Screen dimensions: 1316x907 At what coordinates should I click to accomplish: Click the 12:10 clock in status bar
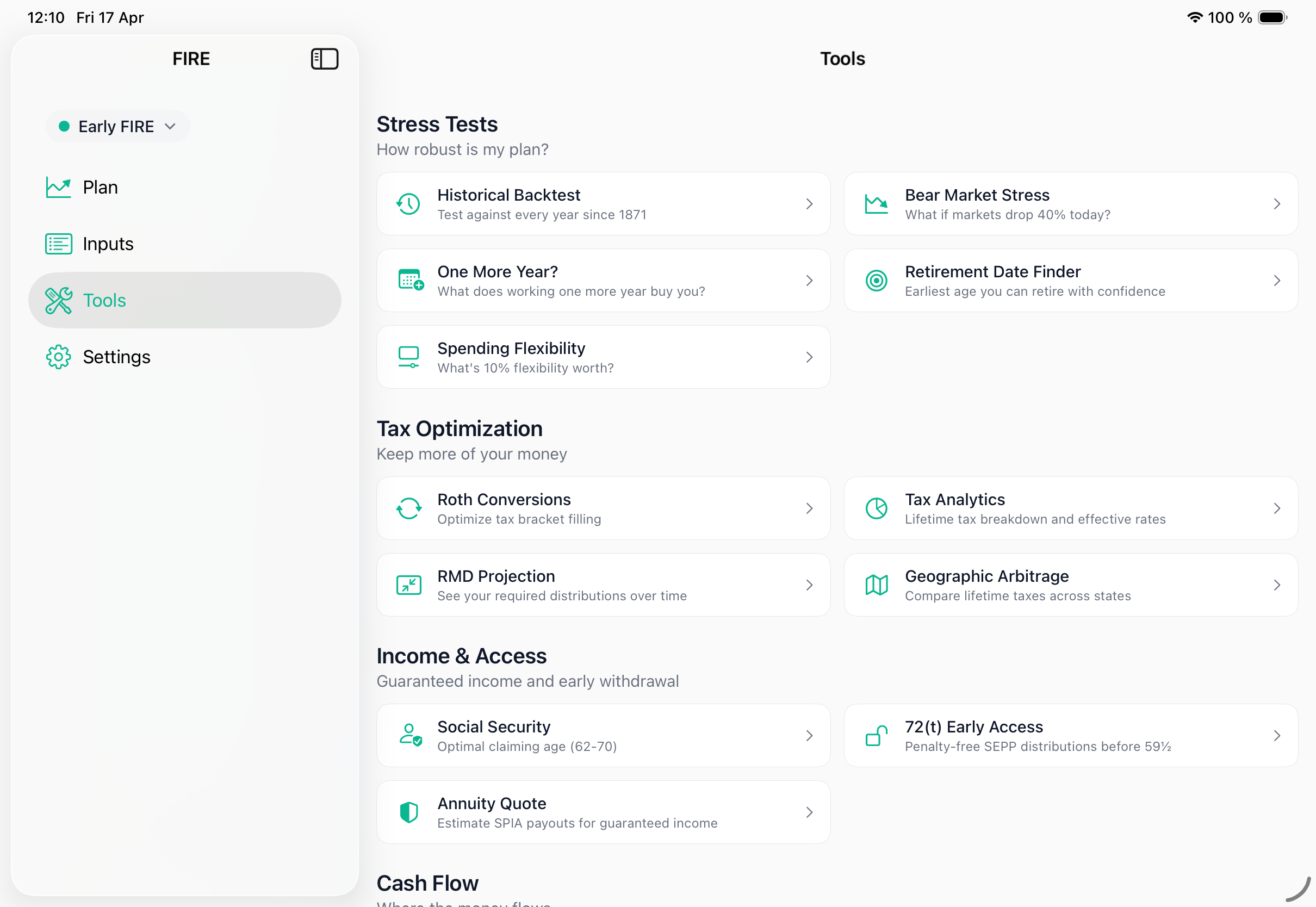click(x=46, y=17)
